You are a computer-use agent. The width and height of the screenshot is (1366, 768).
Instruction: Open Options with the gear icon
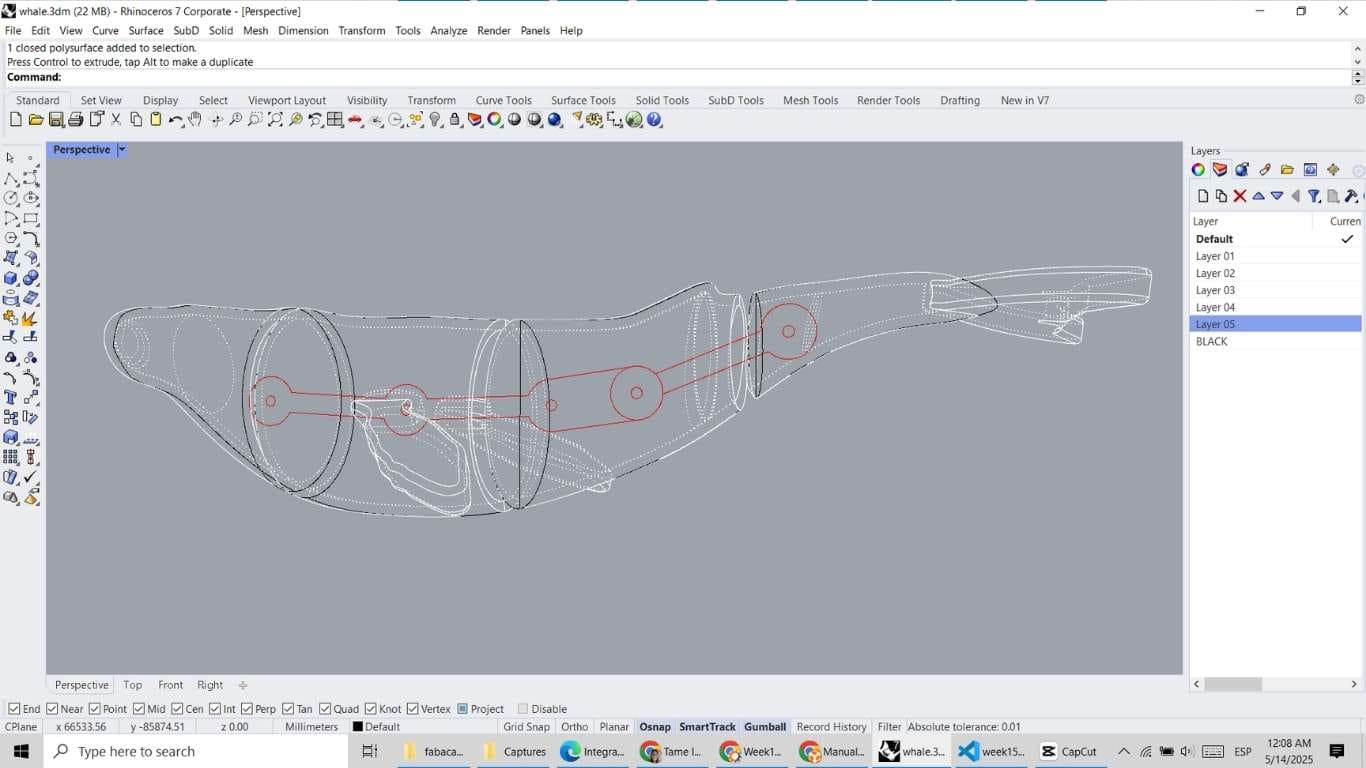pos(595,120)
